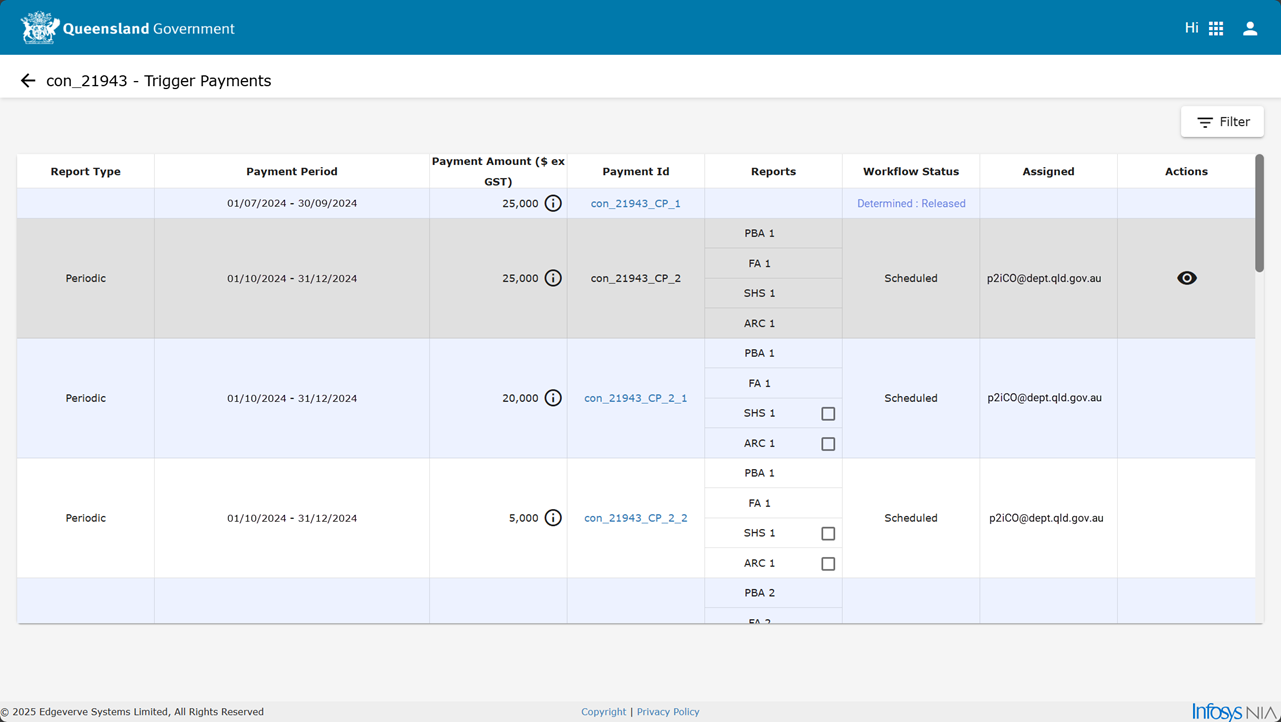The width and height of the screenshot is (1281, 722).
Task: Show info for the con_21943_CP_1 amount
Action: point(553,203)
